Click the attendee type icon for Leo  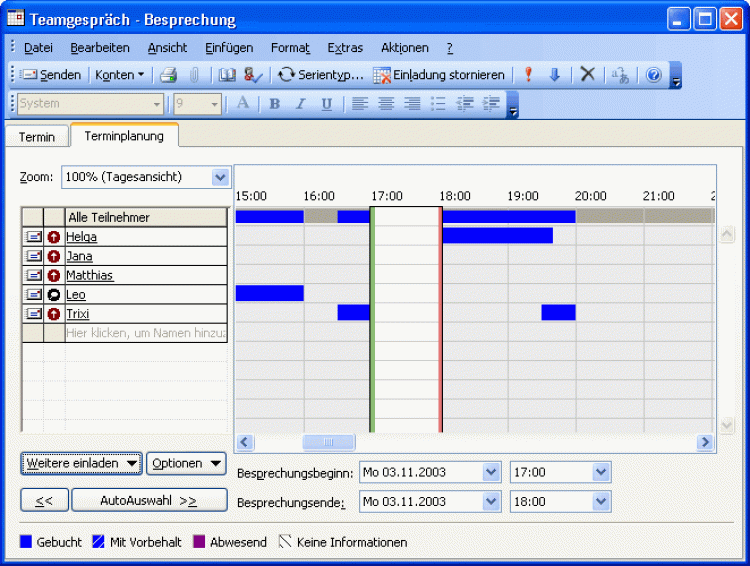(54, 295)
